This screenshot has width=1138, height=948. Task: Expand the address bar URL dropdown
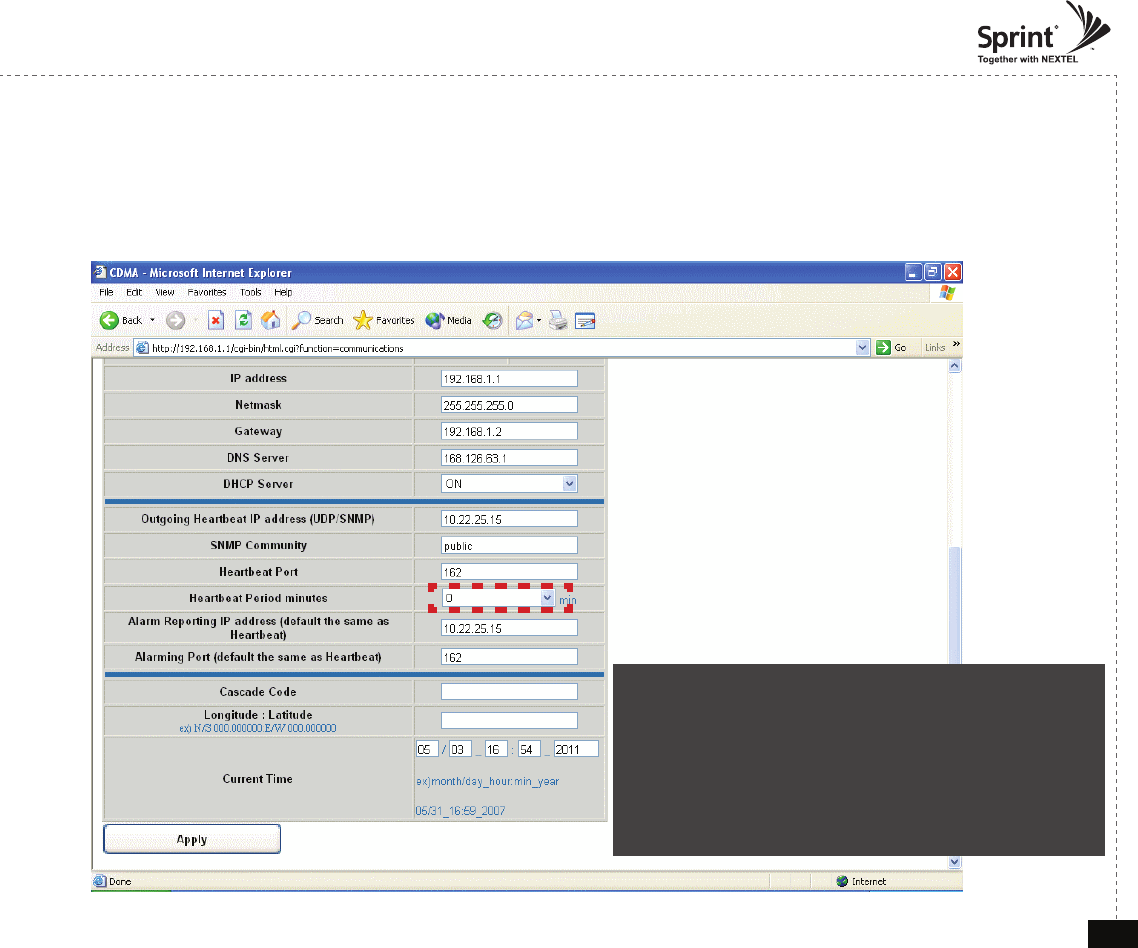(x=863, y=347)
